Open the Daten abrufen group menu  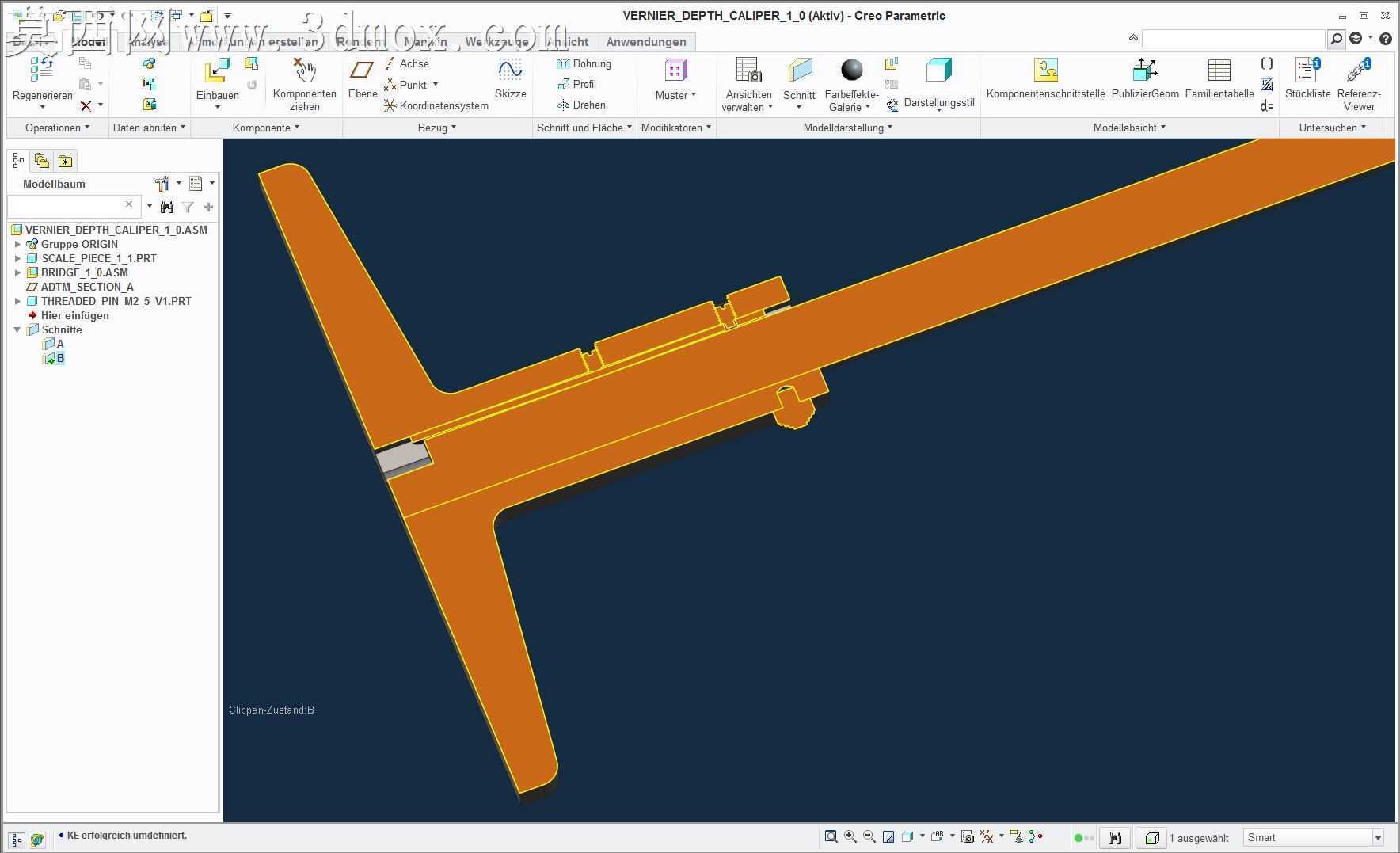[149, 128]
